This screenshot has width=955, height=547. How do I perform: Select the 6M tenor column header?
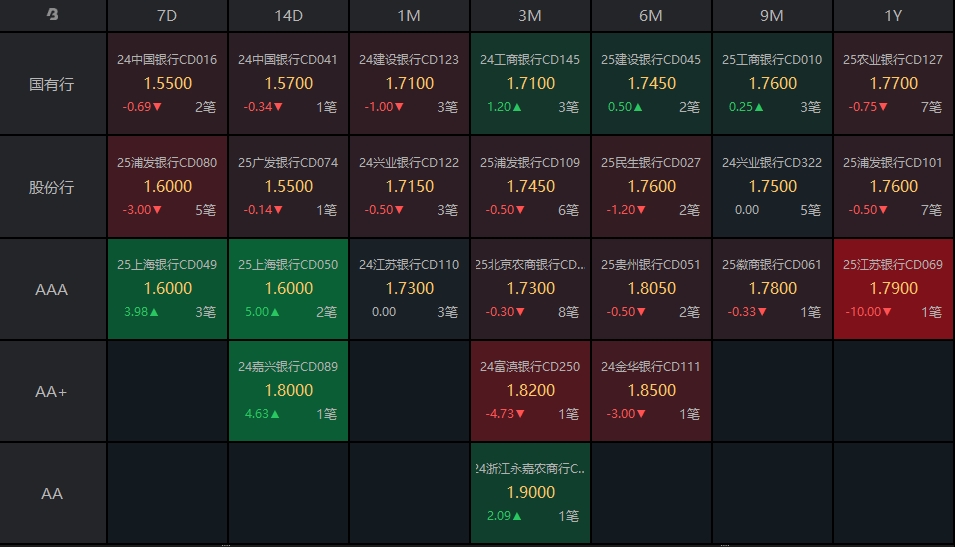[651, 15]
